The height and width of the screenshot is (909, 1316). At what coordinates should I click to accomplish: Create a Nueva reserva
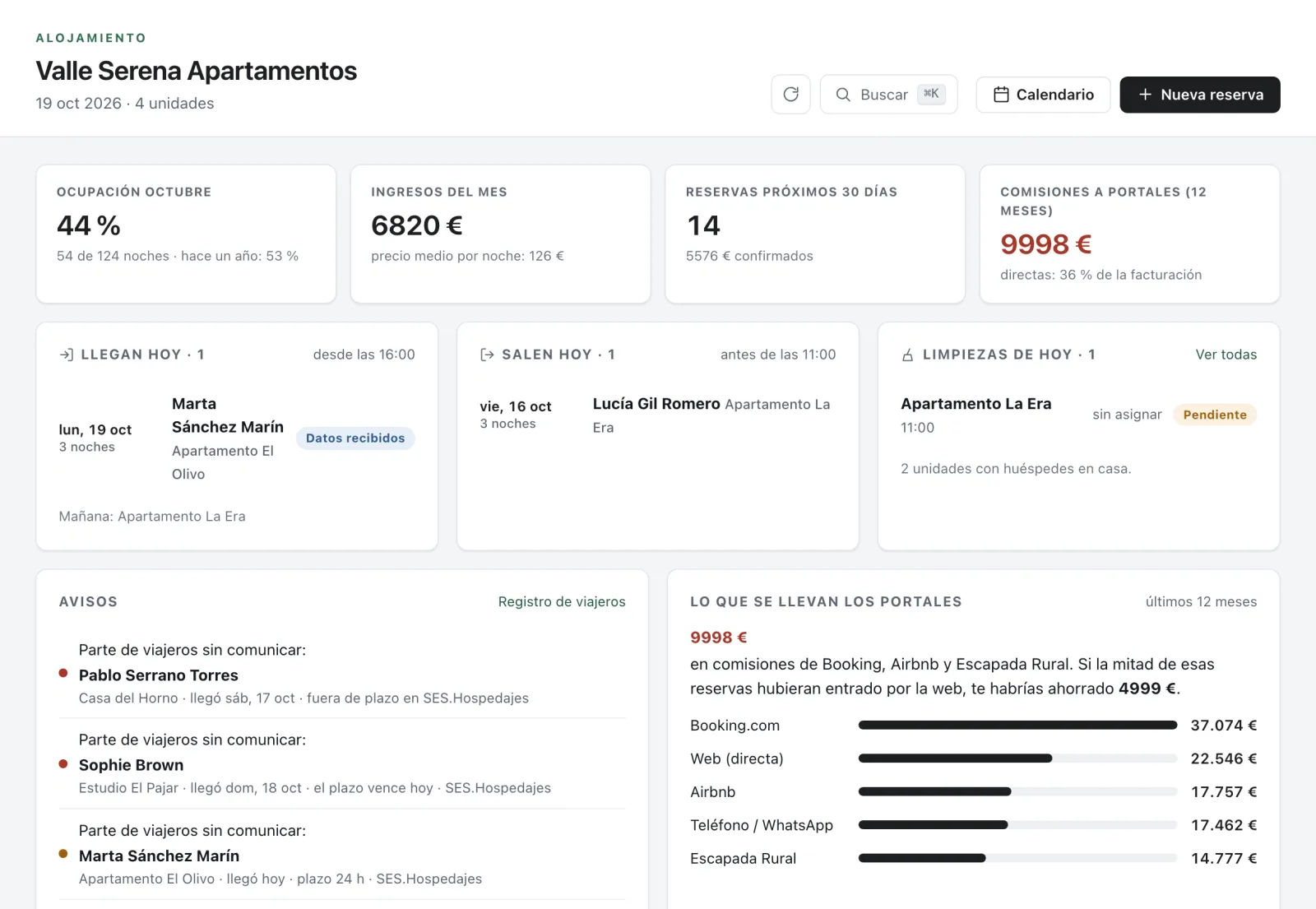coord(1200,95)
